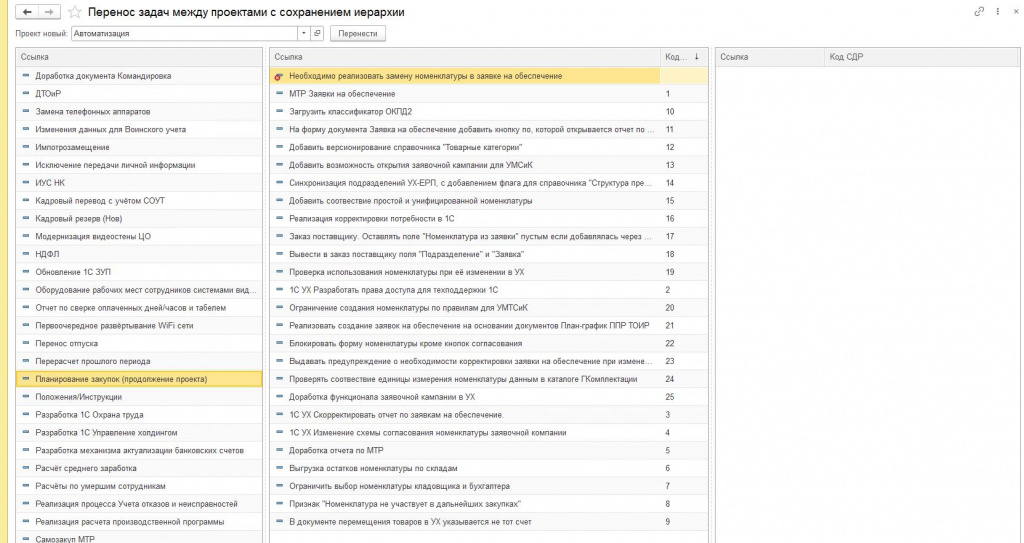
Task: Open the Проект новый dropdown list
Action: point(304,33)
